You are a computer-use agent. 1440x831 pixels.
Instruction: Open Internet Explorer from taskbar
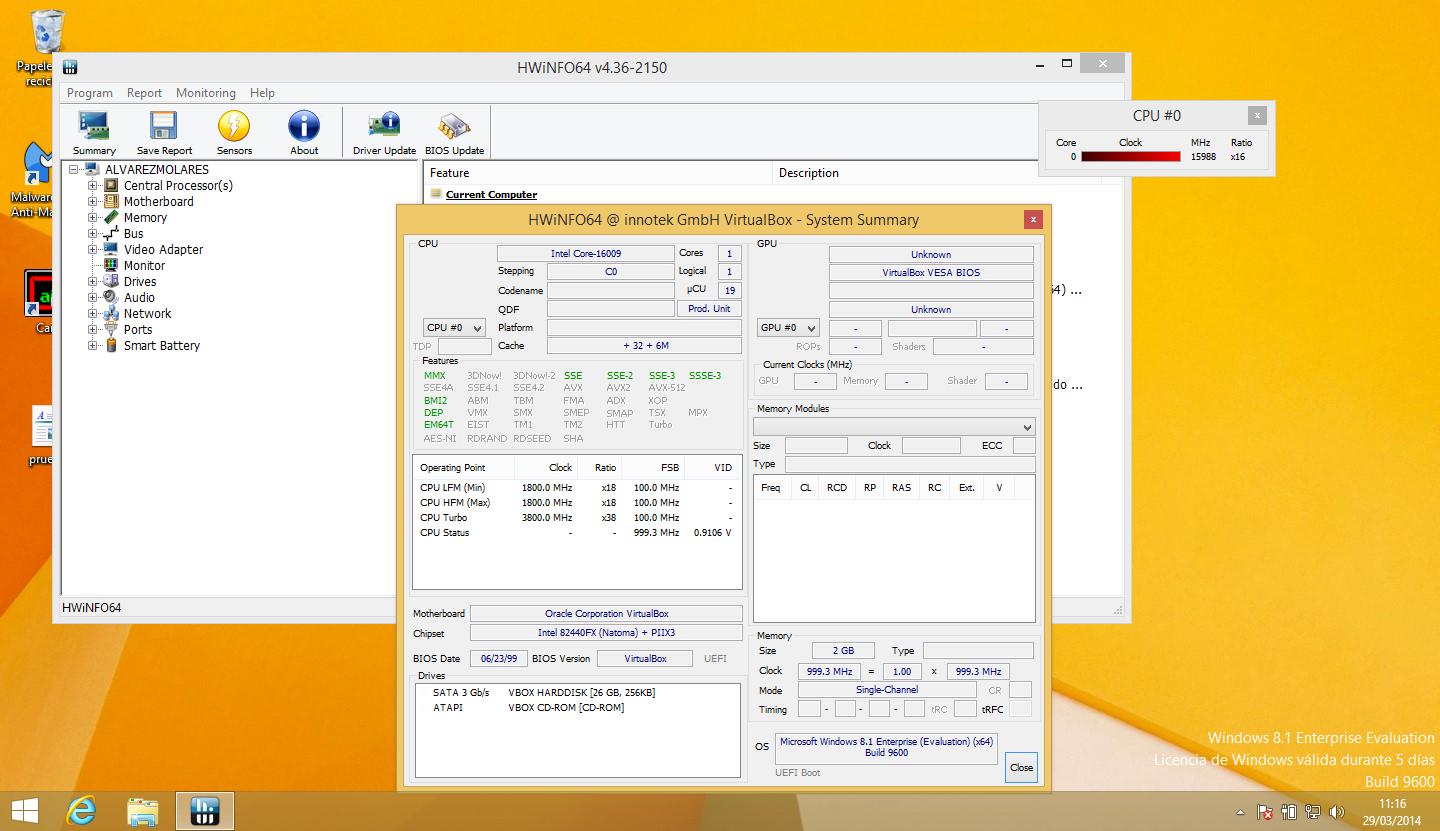point(80,809)
